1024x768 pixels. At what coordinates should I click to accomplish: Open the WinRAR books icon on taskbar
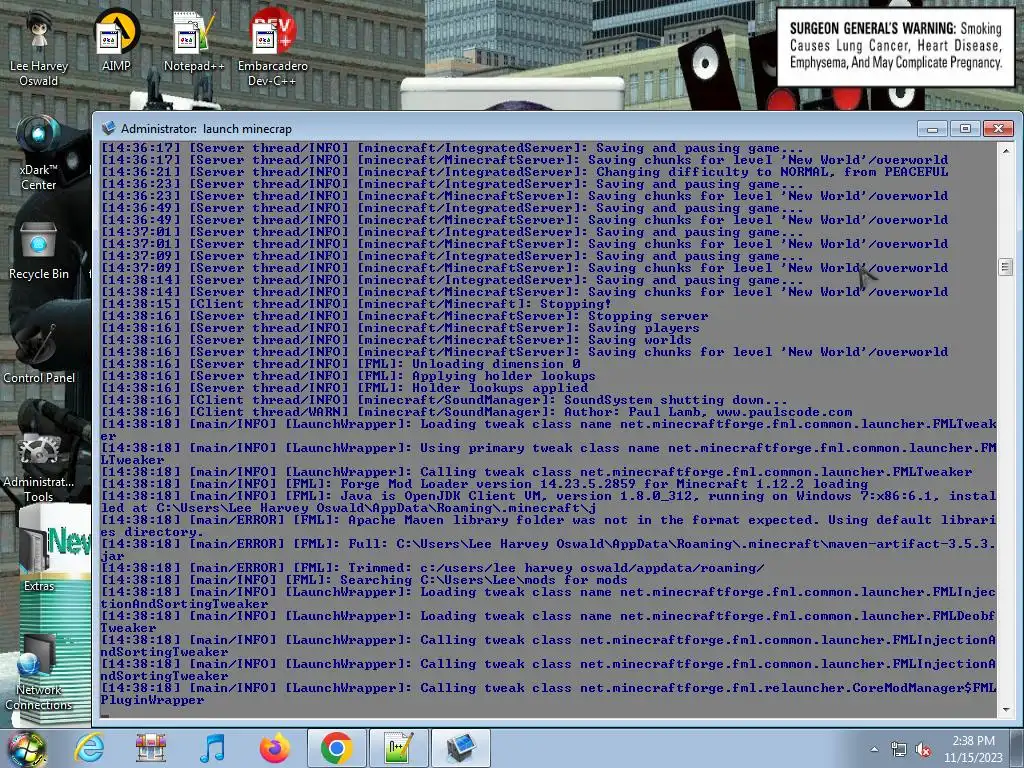click(x=151, y=748)
